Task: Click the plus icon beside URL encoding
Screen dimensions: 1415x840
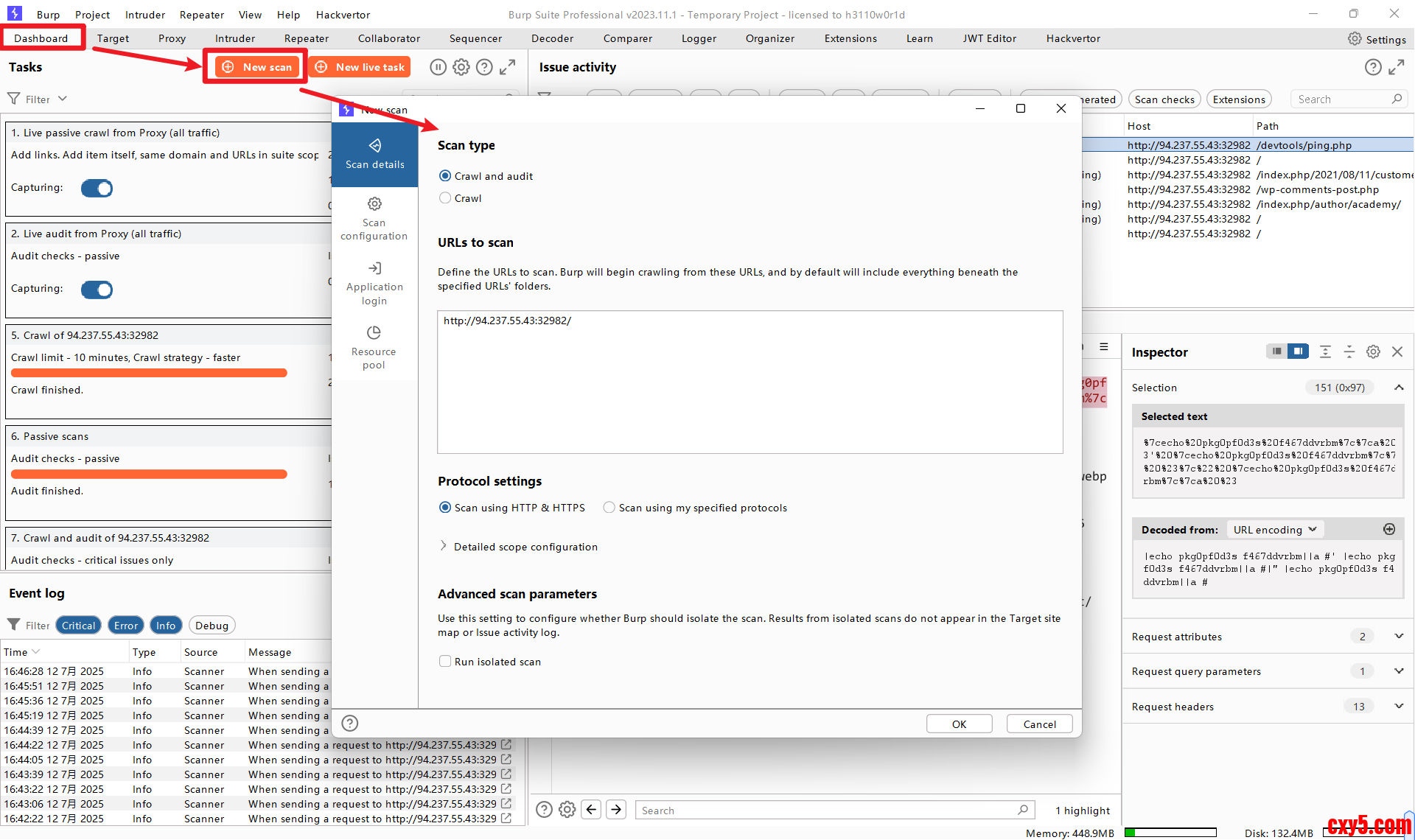Action: point(1389,529)
